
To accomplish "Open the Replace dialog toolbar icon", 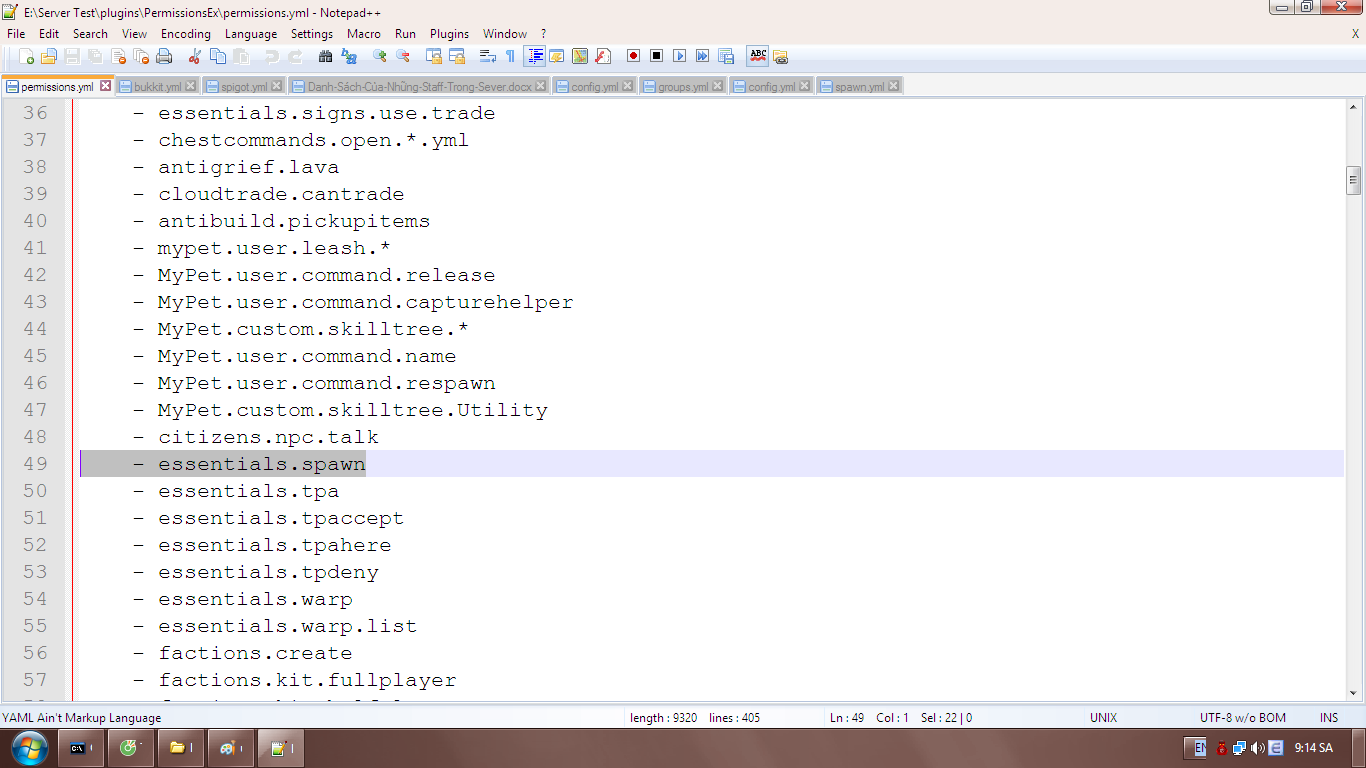I will tap(348, 56).
